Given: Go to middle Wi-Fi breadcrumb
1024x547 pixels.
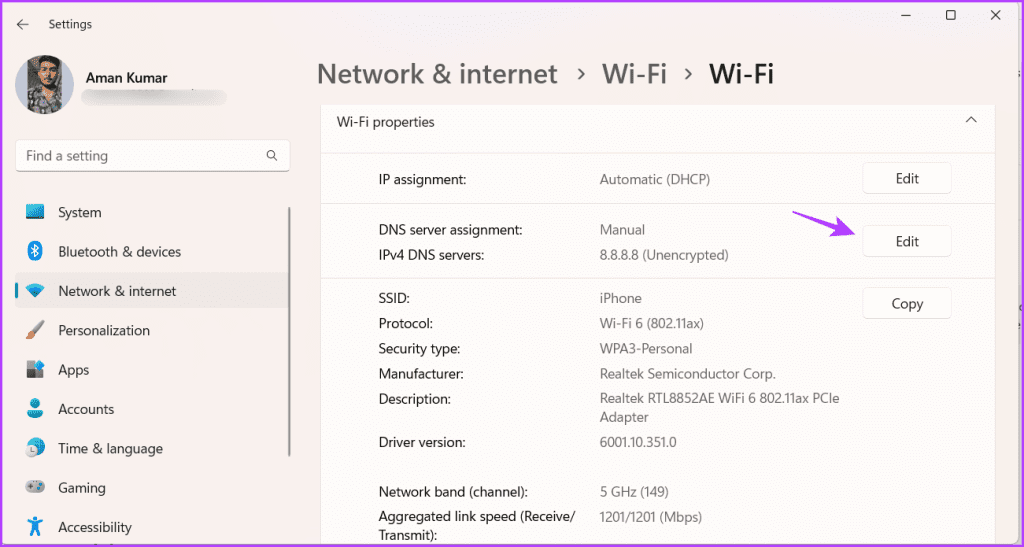Looking at the screenshot, I should click(634, 74).
